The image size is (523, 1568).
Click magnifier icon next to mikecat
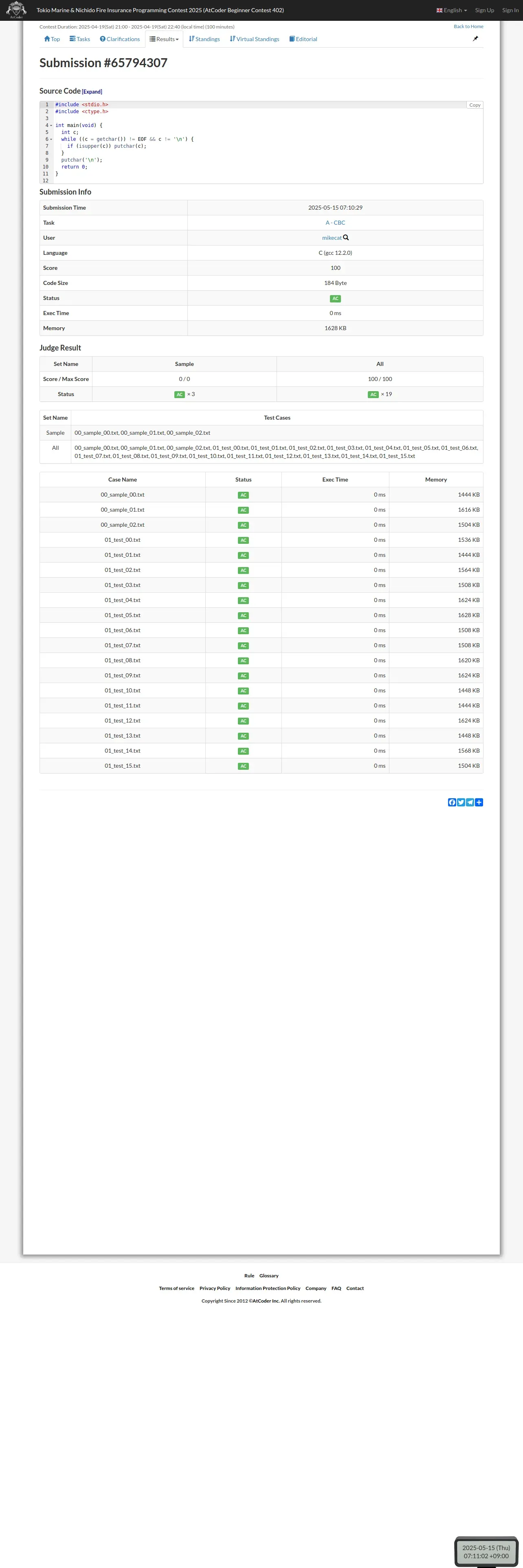[x=346, y=237]
